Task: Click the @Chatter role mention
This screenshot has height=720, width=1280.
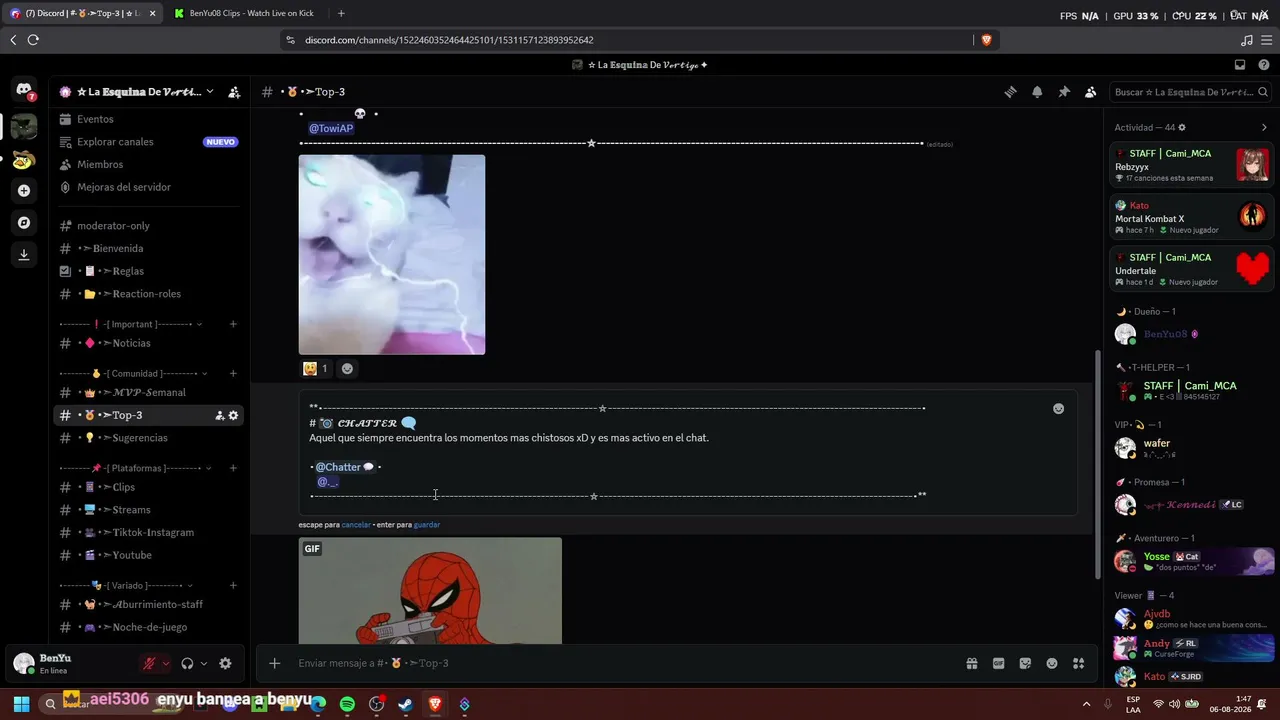Action: 345,467
